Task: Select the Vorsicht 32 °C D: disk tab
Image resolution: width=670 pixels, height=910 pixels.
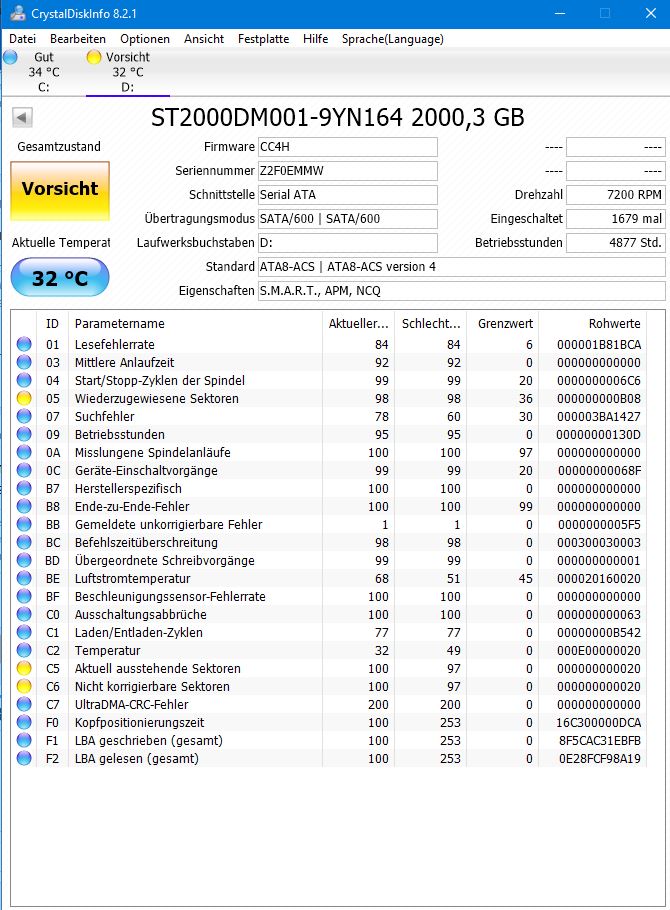Action: 128,72
